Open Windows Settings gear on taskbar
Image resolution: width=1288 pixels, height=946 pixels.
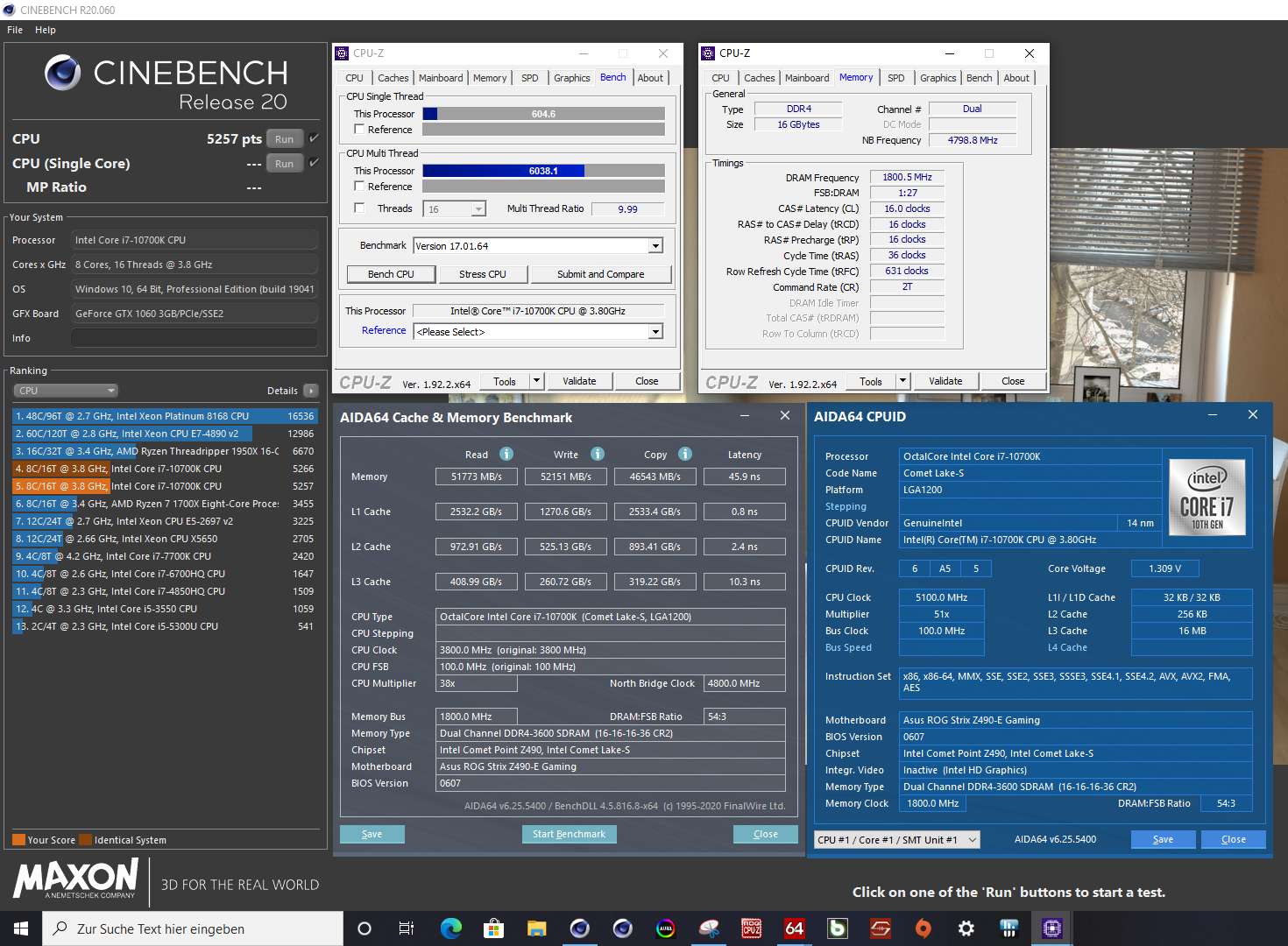tap(966, 928)
